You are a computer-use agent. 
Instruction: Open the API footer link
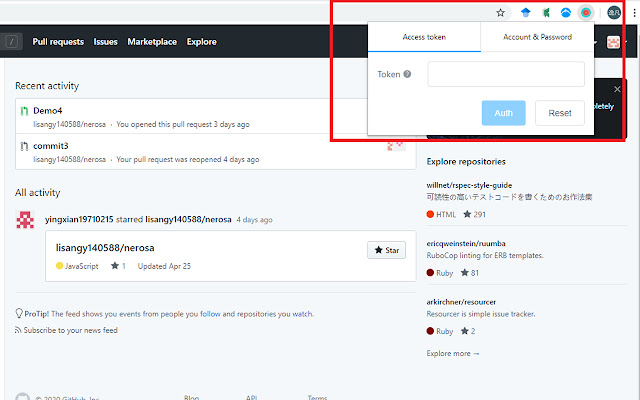[x=251, y=398]
